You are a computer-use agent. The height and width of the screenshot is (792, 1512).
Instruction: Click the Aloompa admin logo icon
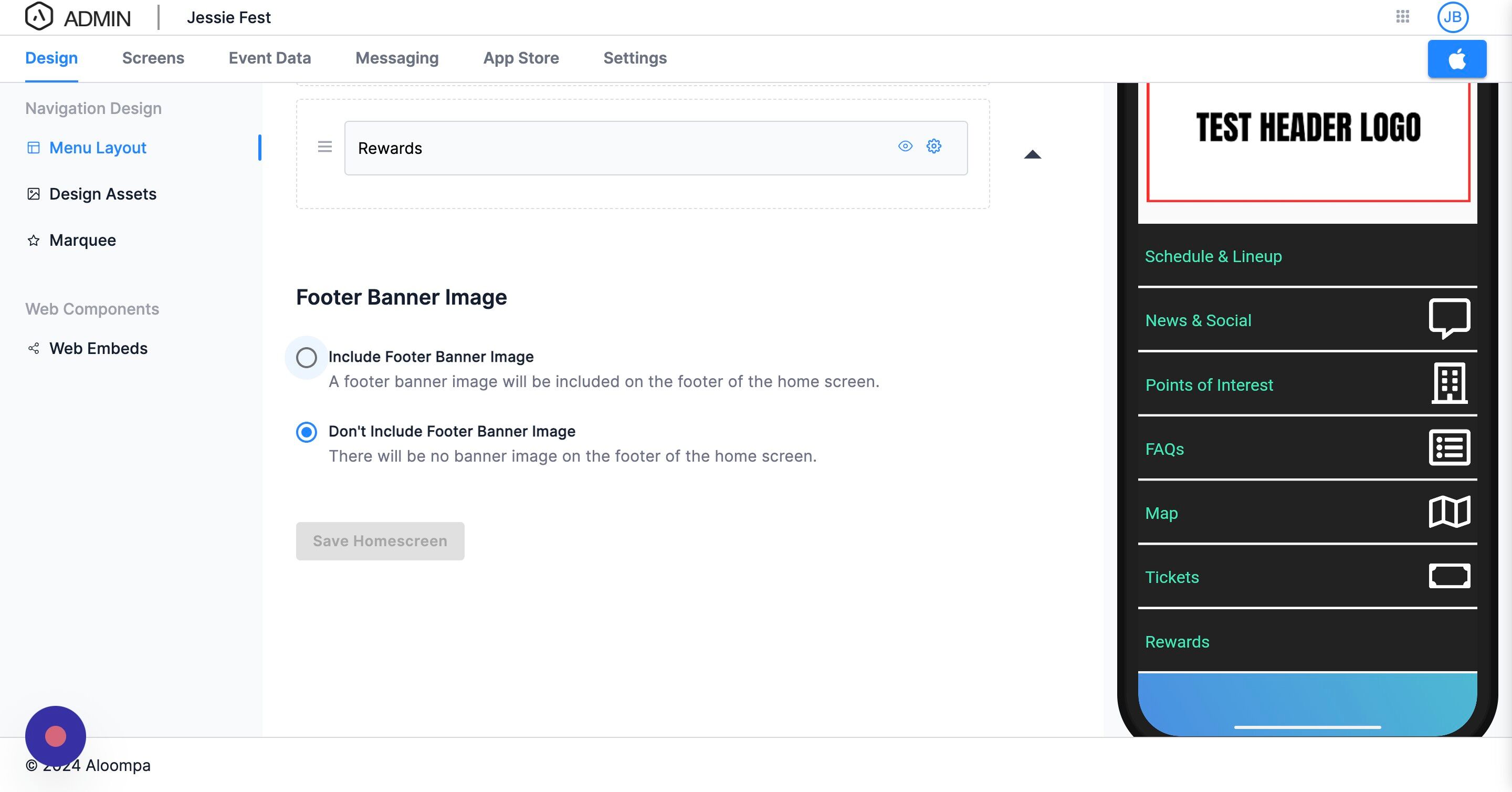pyautogui.click(x=39, y=16)
